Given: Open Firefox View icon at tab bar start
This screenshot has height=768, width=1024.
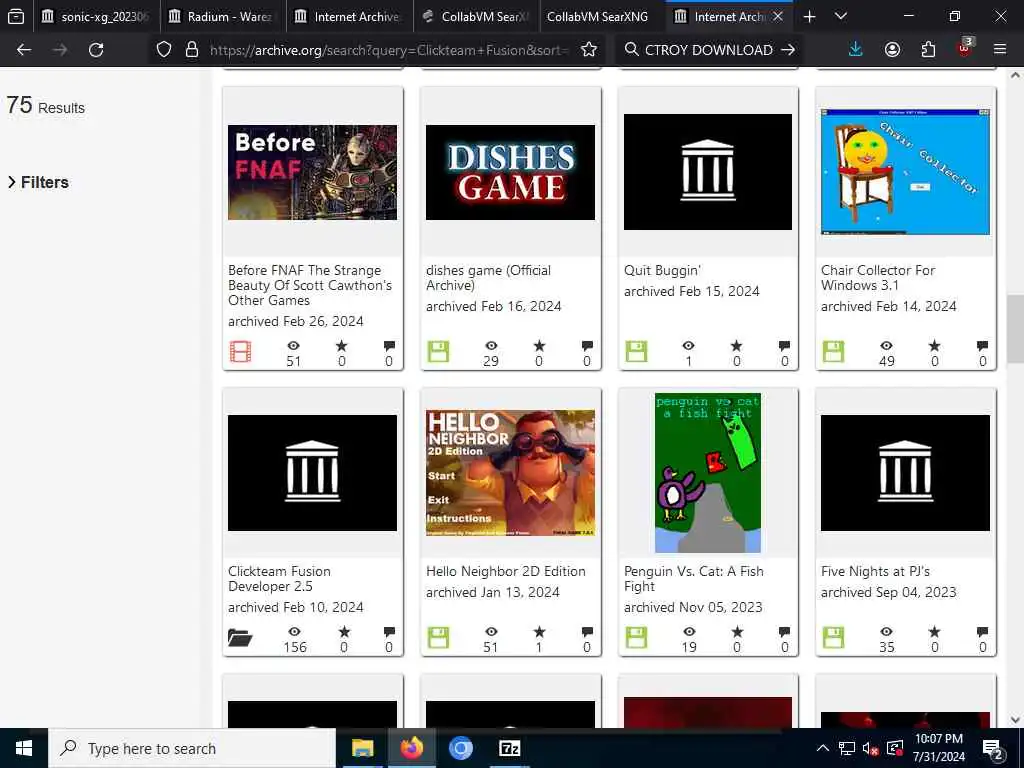Looking at the screenshot, I should pyautogui.click(x=16, y=16).
